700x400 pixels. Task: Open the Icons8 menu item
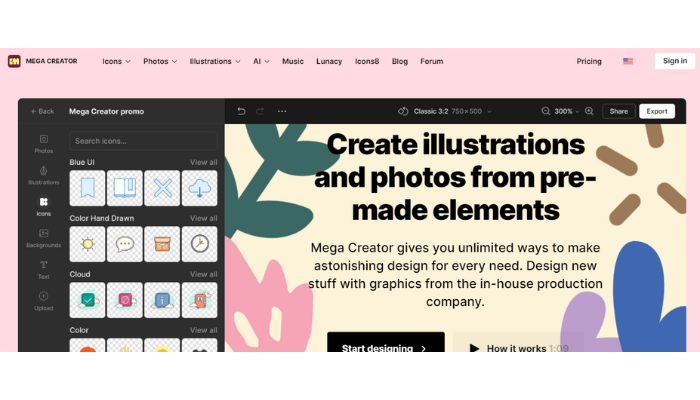tap(367, 61)
